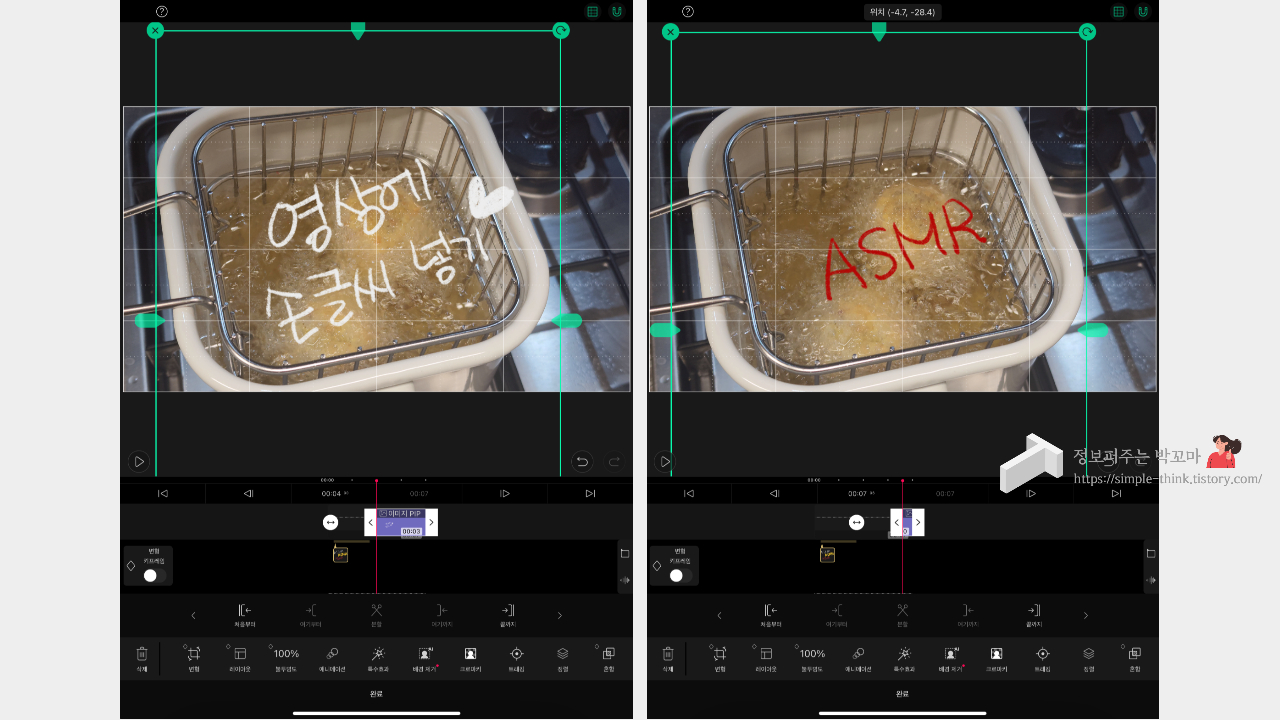1280x720 pixels.
Task: Play preview in right panel
Action: (x=665, y=461)
